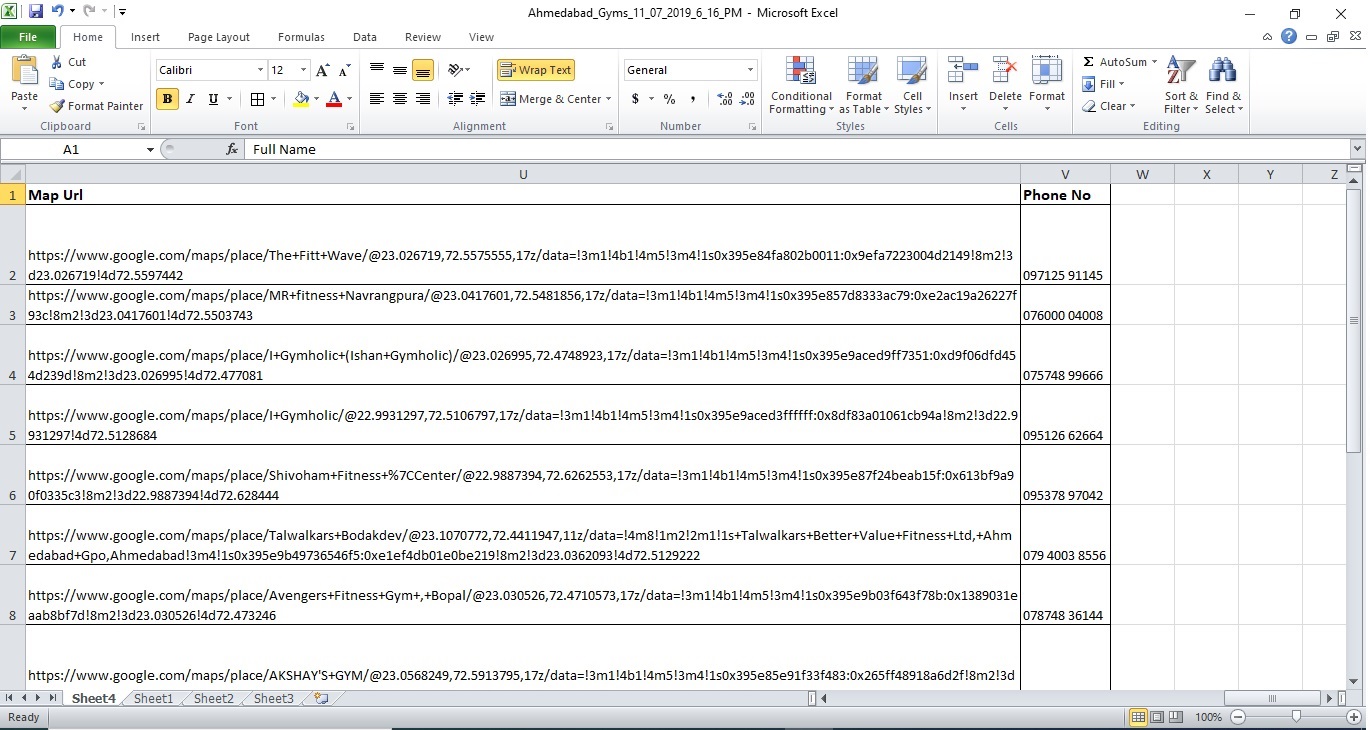
Task: Select the Format Painter tool
Action: (x=96, y=105)
